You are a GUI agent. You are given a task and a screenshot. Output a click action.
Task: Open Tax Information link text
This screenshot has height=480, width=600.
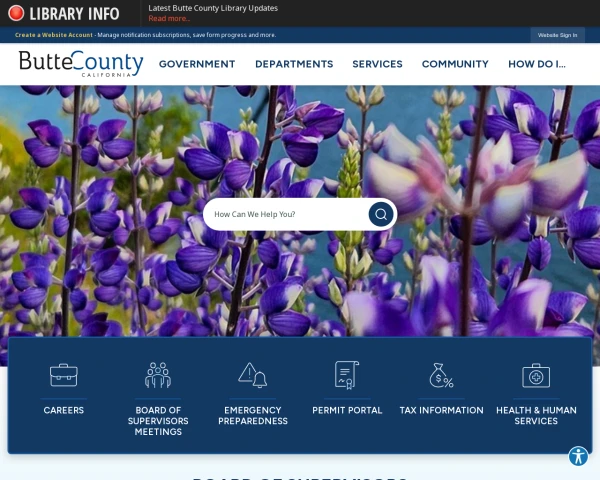coord(441,410)
